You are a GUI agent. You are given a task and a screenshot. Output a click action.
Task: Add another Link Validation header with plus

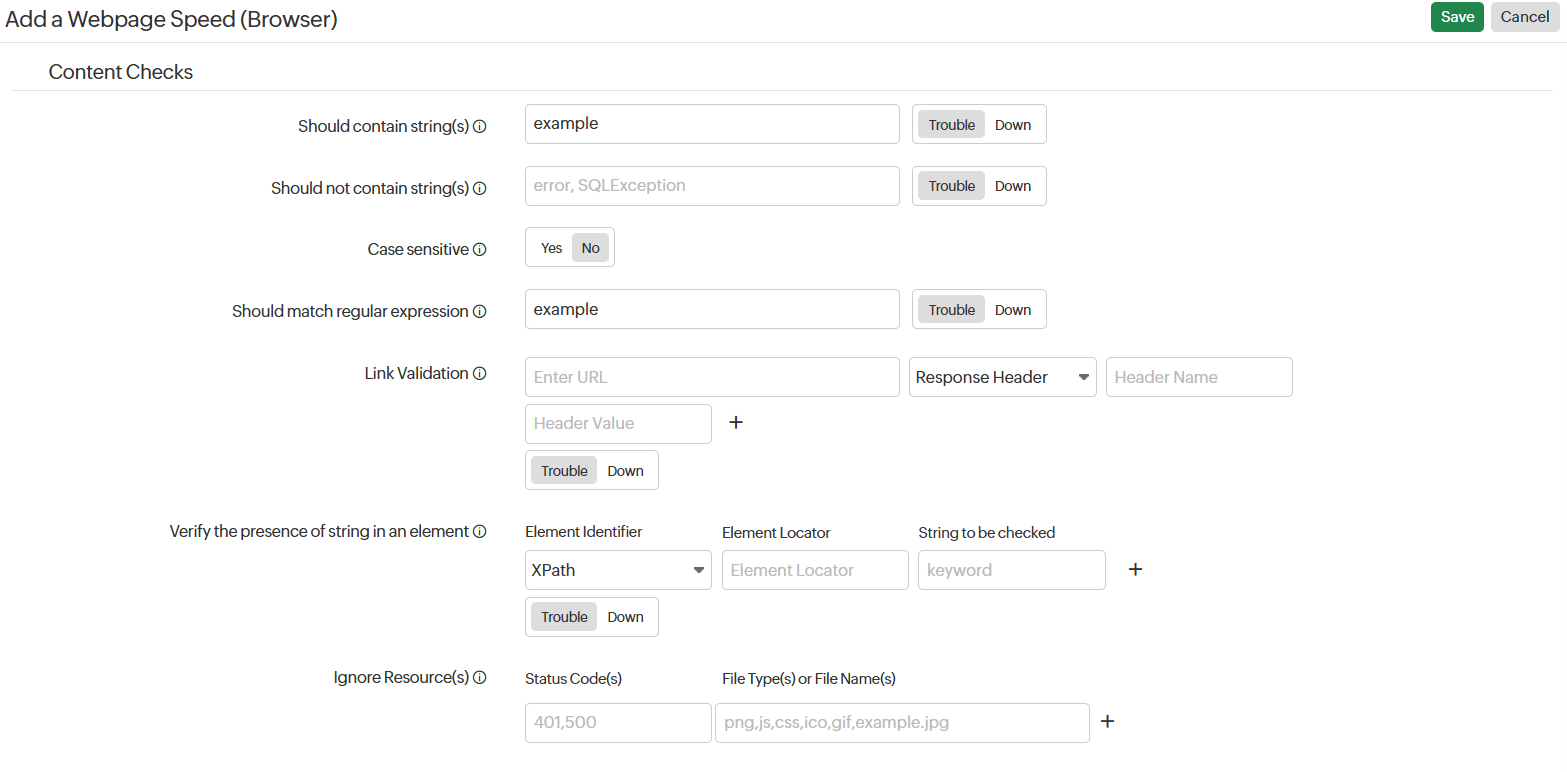(736, 423)
